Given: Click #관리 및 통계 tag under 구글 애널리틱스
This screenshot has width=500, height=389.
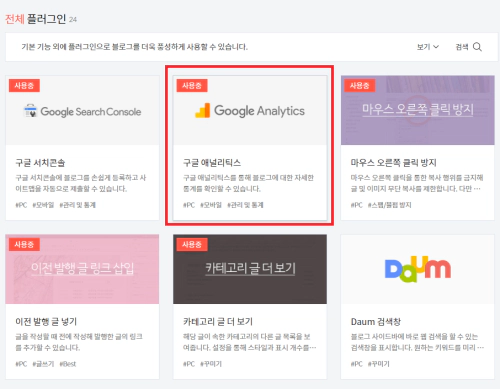Looking at the screenshot, I should 245,205.
